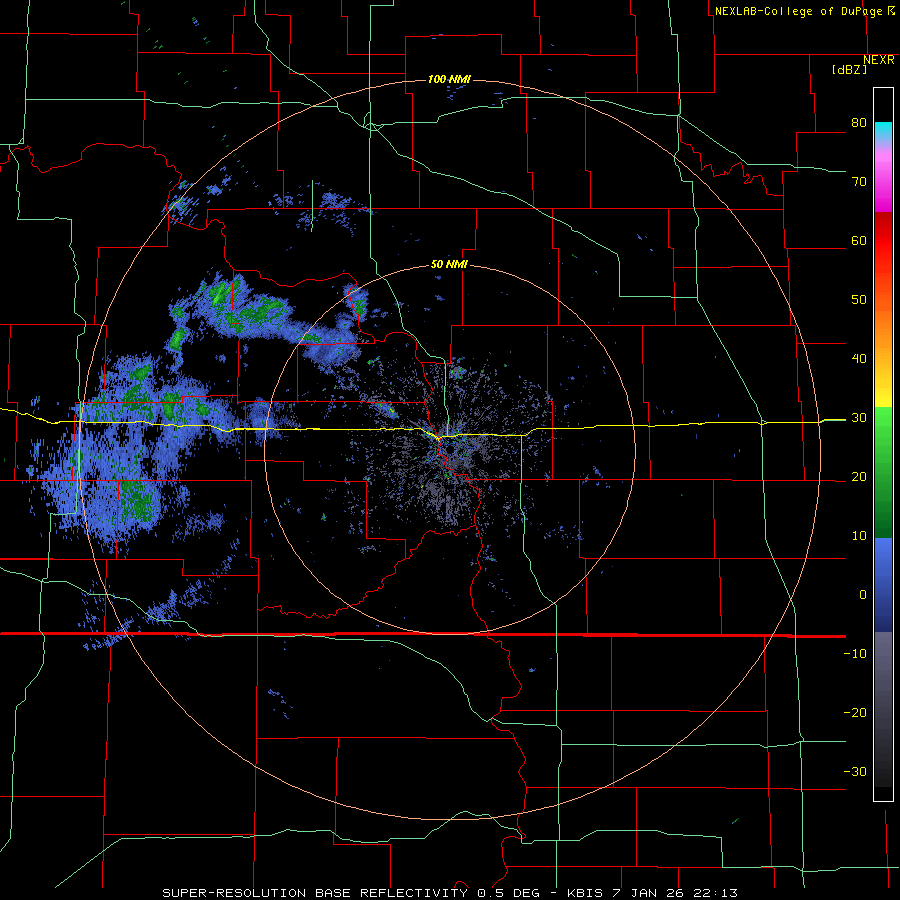This screenshot has width=900, height=900.
Task: Click the 60 value on the dBZ scale
Action: click(859, 240)
